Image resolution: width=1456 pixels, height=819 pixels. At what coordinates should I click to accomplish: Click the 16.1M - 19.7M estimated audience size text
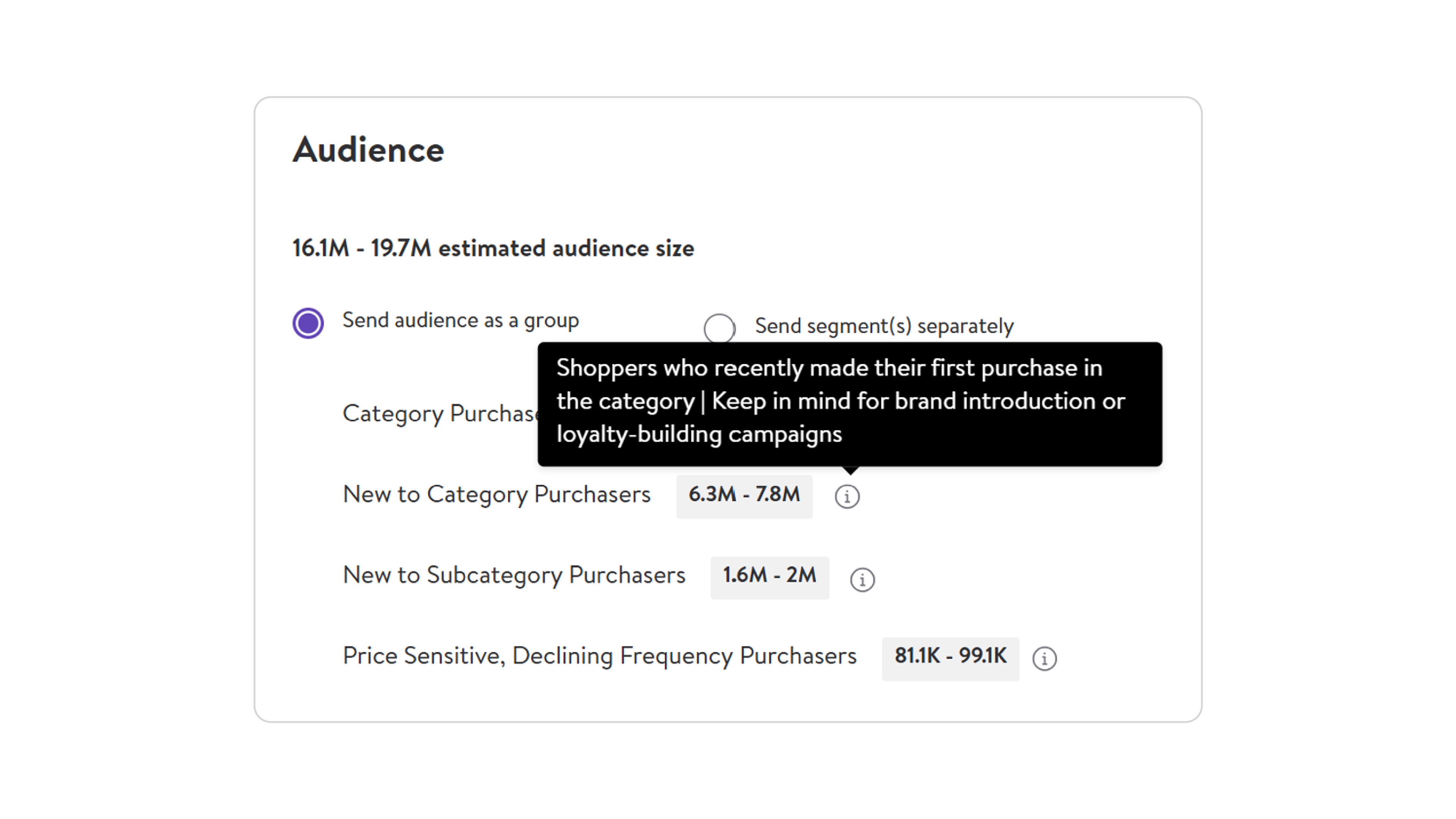(493, 248)
